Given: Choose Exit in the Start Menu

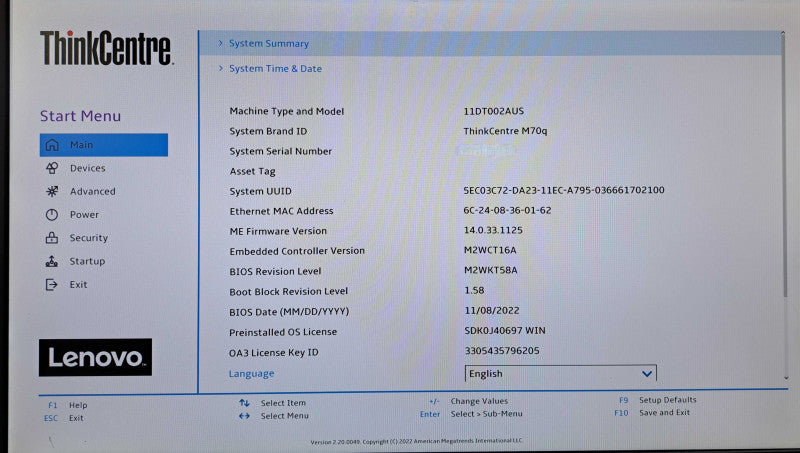Looking at the screenshot, I should (79, 285).
